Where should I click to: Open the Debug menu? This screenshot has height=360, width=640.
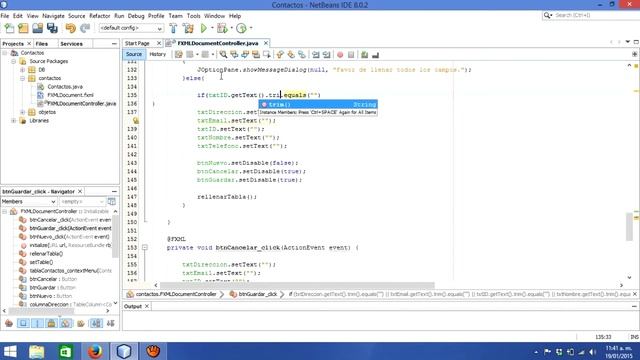pos(136,16)
